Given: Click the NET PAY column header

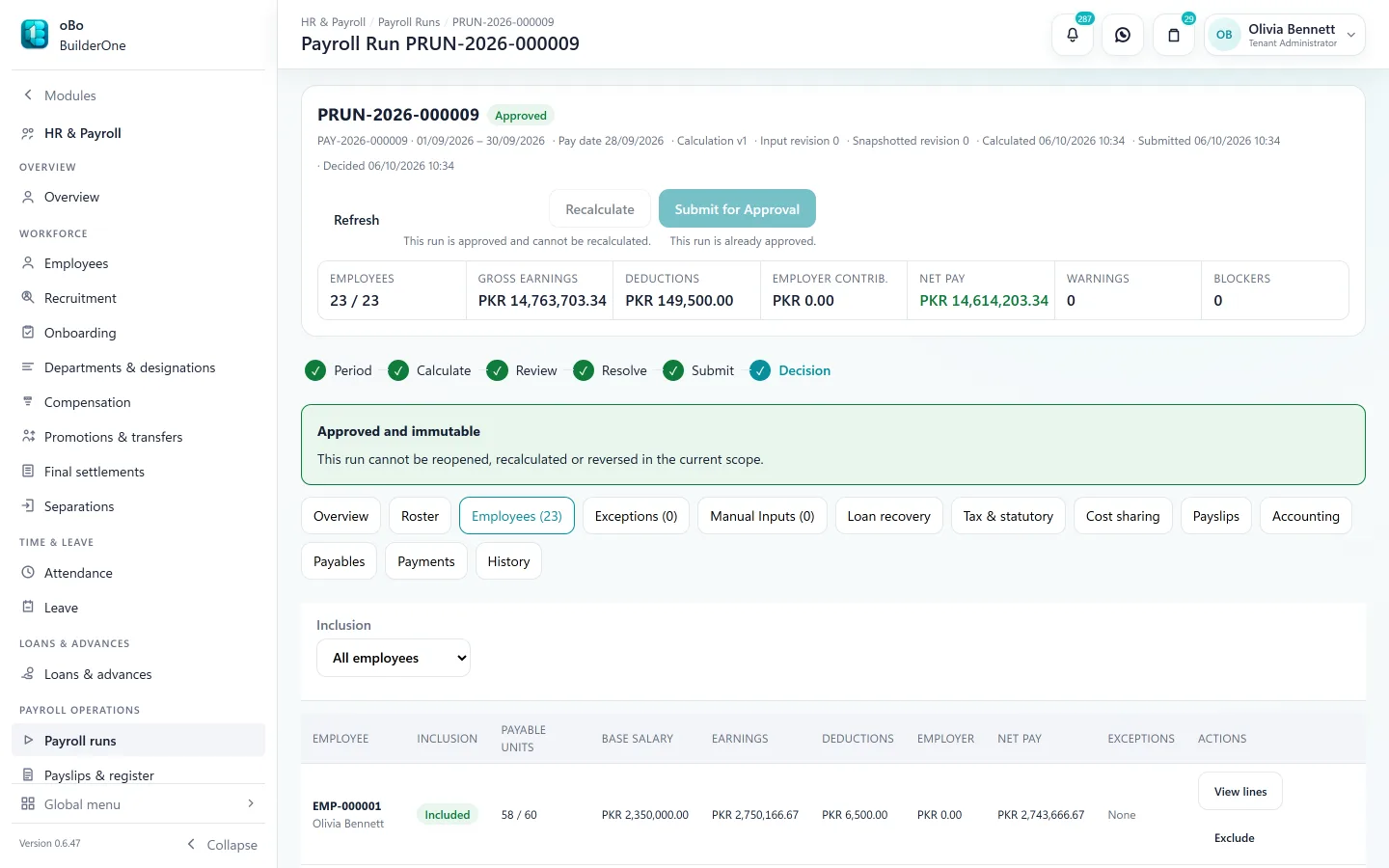Looking at the screenshot, I should 1020,739.
